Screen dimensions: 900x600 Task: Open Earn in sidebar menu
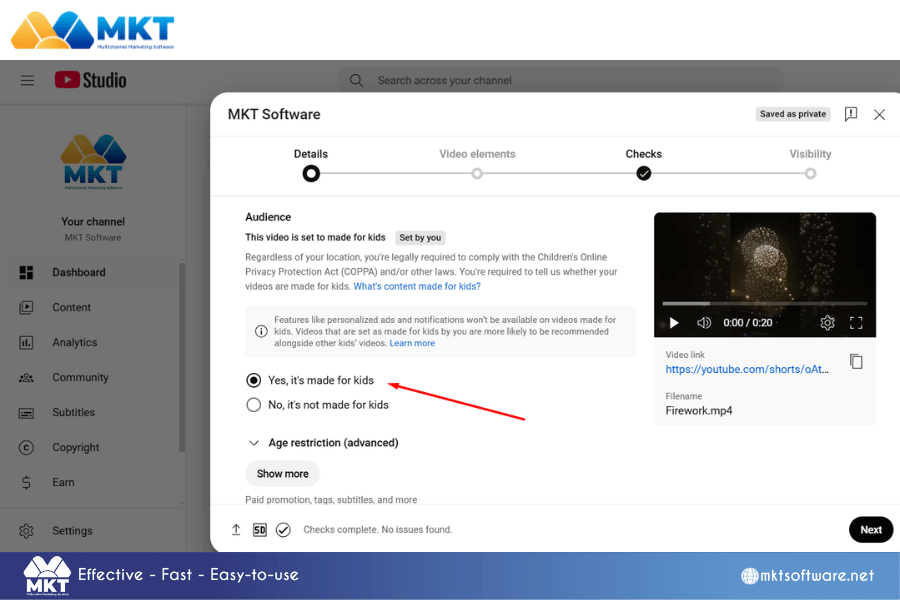tap(92, 482)
